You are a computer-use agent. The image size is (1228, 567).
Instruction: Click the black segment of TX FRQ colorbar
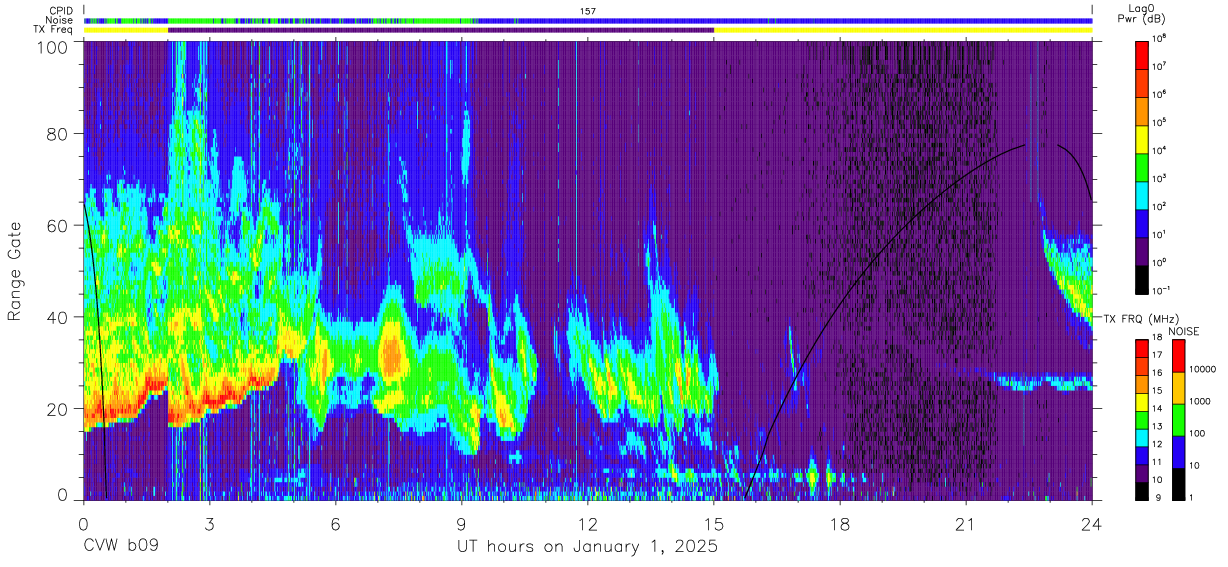tap(1143, 490)
